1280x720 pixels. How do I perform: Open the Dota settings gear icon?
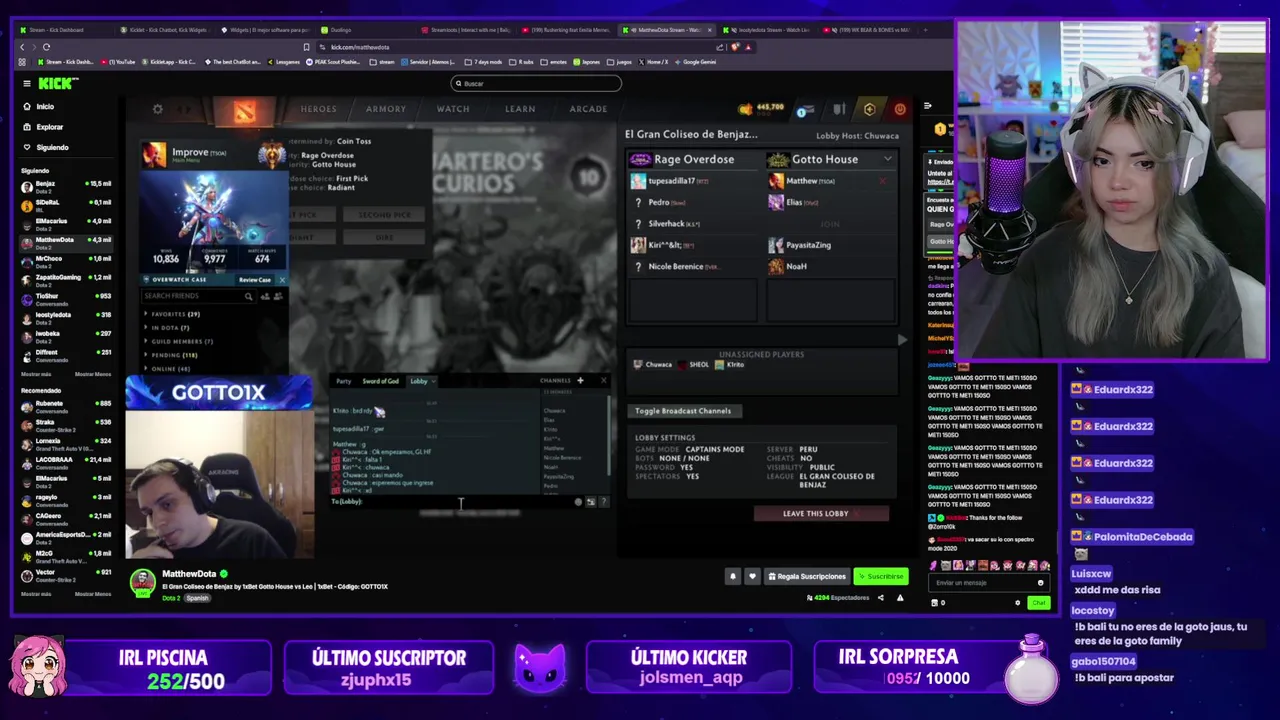157,109
